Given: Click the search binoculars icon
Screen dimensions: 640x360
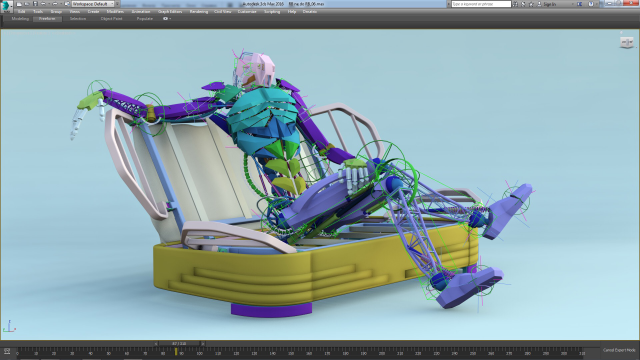Looking at the screenshot, I should pyautogui.click(x=515, y=4).
